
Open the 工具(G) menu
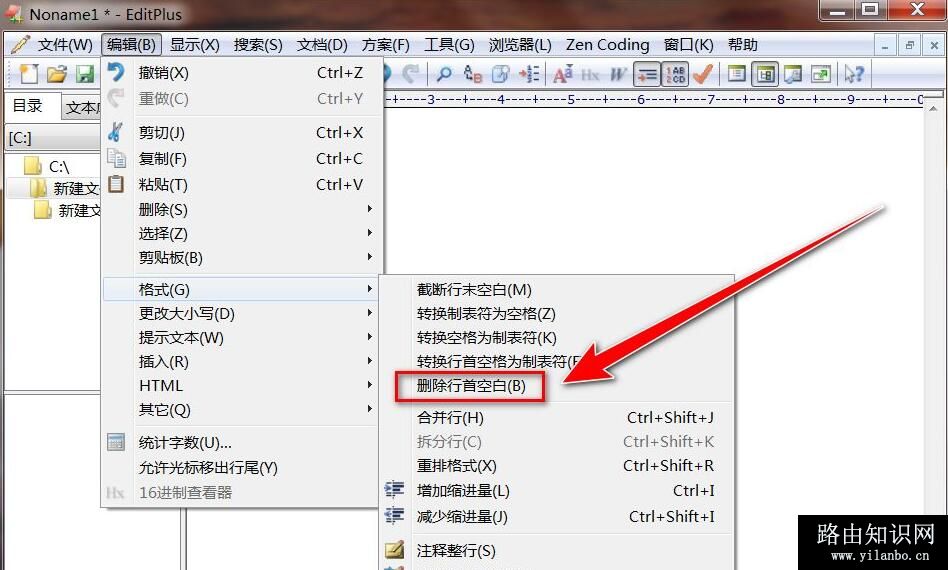click(449, 45)
